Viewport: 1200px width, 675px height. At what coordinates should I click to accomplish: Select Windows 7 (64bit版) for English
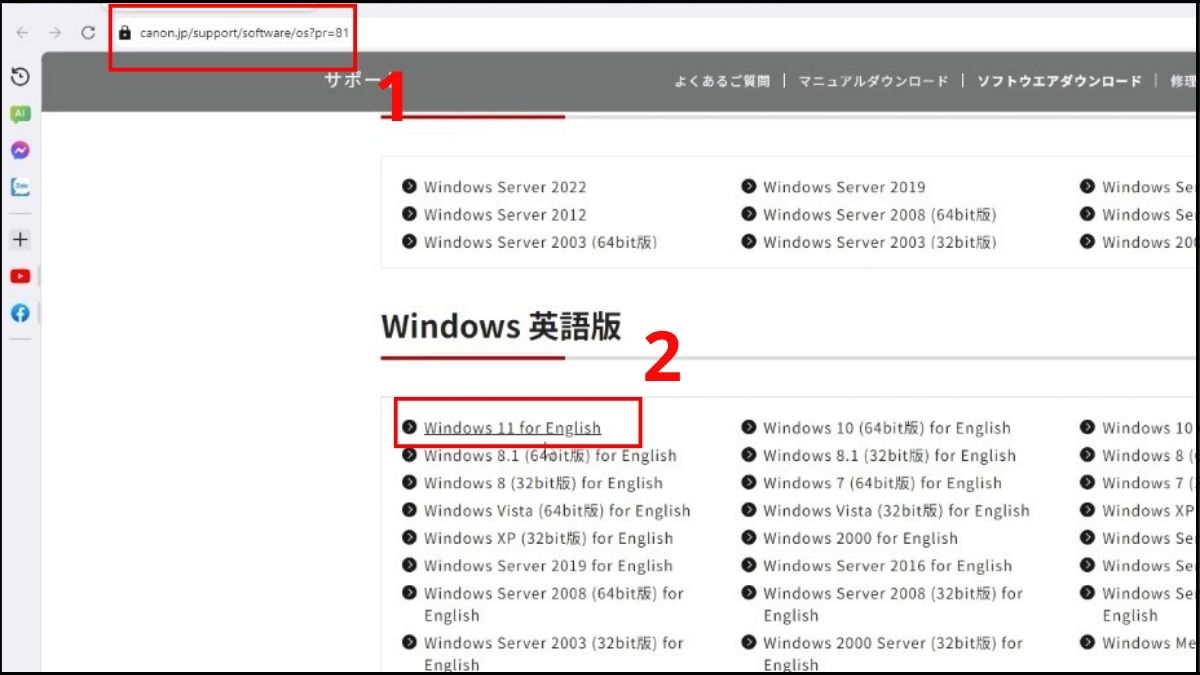coord(882,483)
